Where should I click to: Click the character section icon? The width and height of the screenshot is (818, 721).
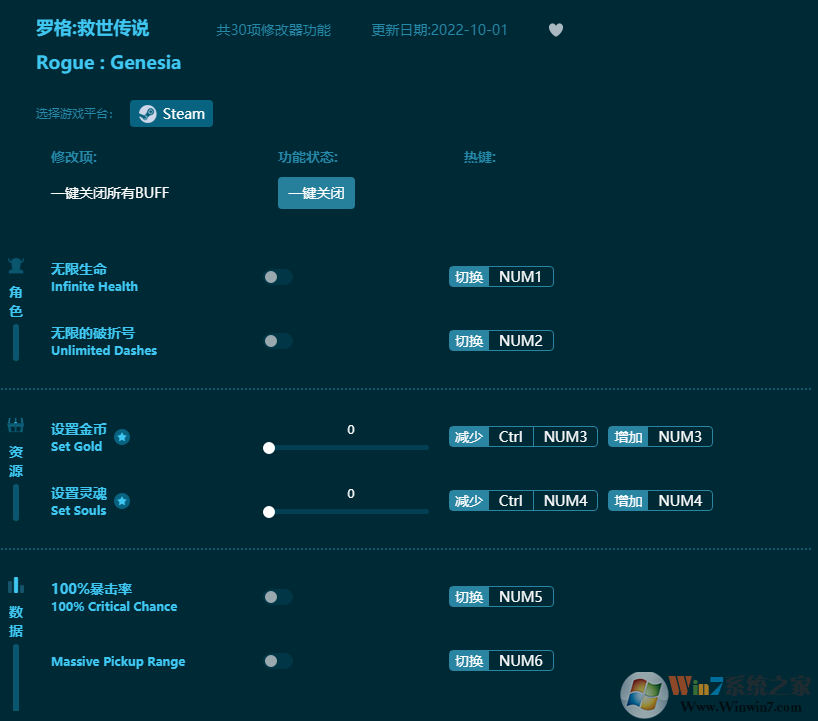point(16,266)
